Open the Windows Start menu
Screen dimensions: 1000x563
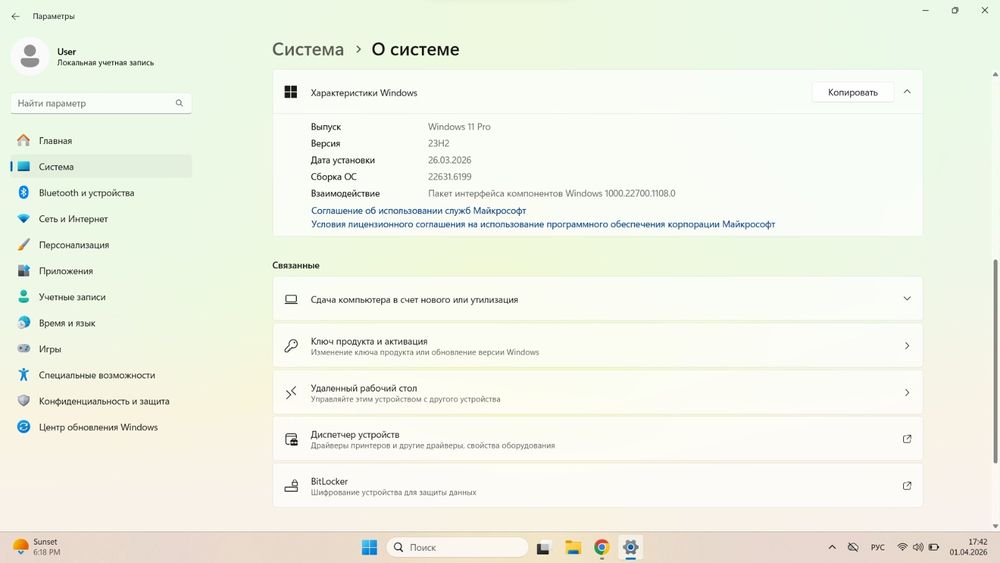369,547
